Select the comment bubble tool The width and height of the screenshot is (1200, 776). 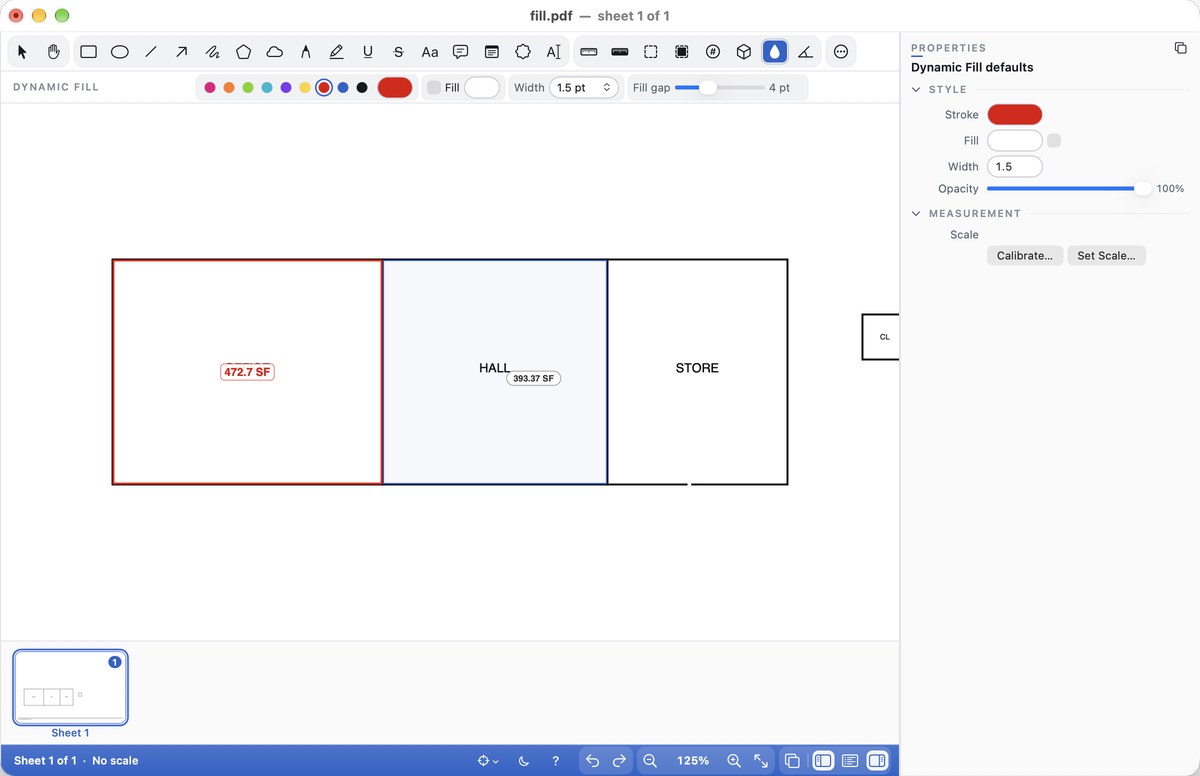[461, 51]
